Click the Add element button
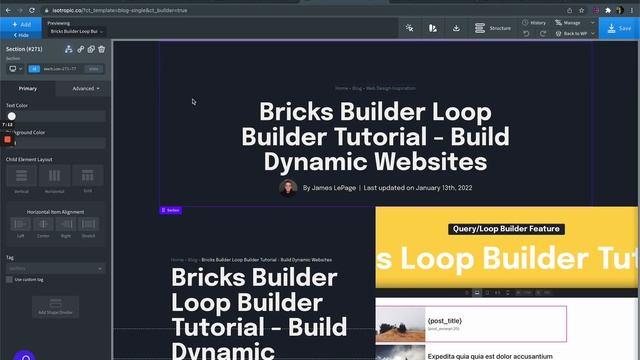The width and height of the screenshot is (640, 360). 21,24
